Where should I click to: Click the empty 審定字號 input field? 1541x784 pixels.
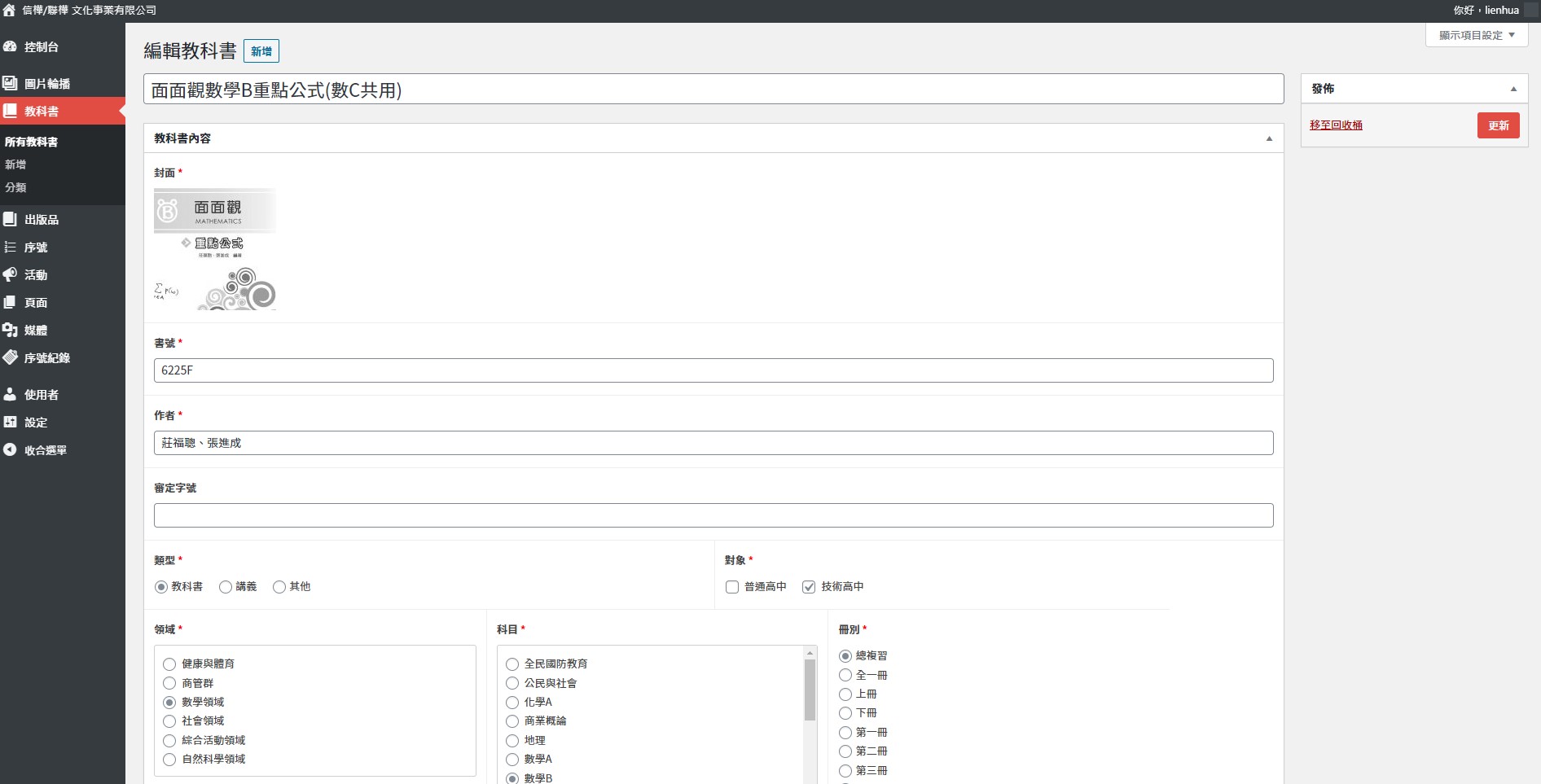[x=713, y=515]
